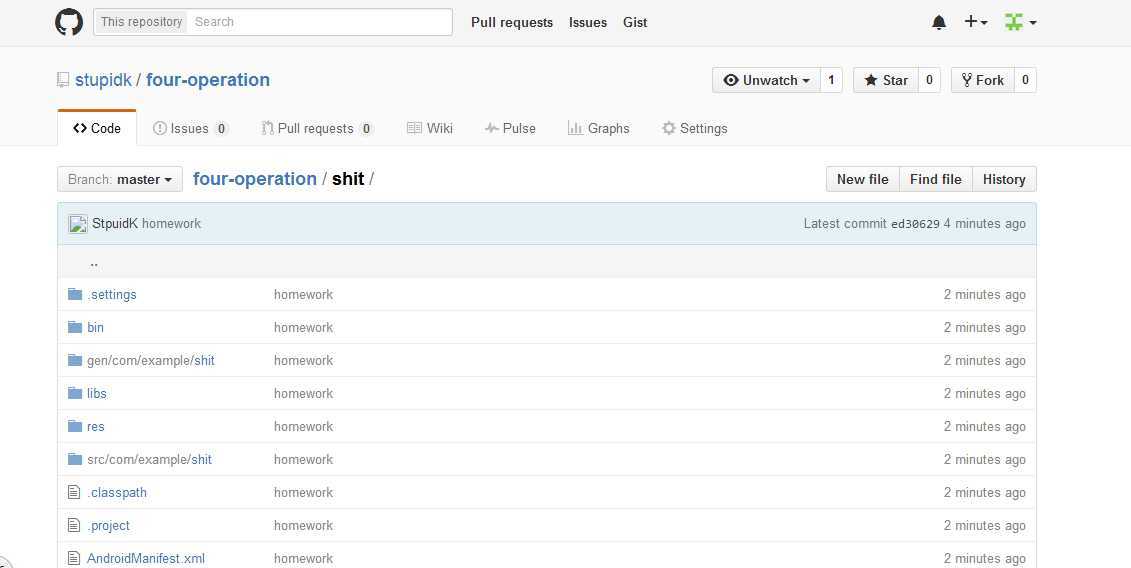Click the res folder icon

pyautogui.click(x=75, y=427)
